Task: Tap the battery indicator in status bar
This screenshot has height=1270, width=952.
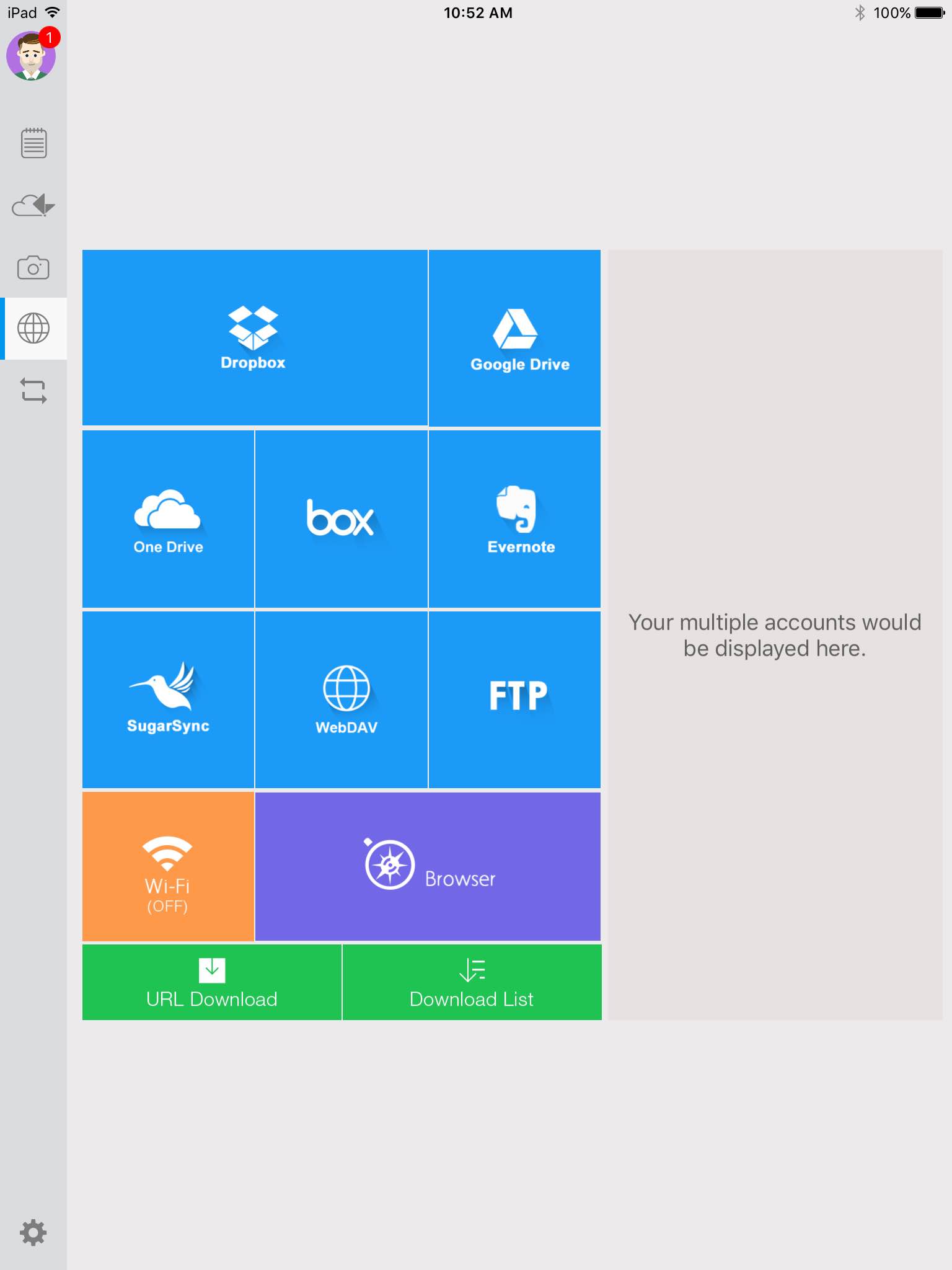Action: tap(930, 13)
